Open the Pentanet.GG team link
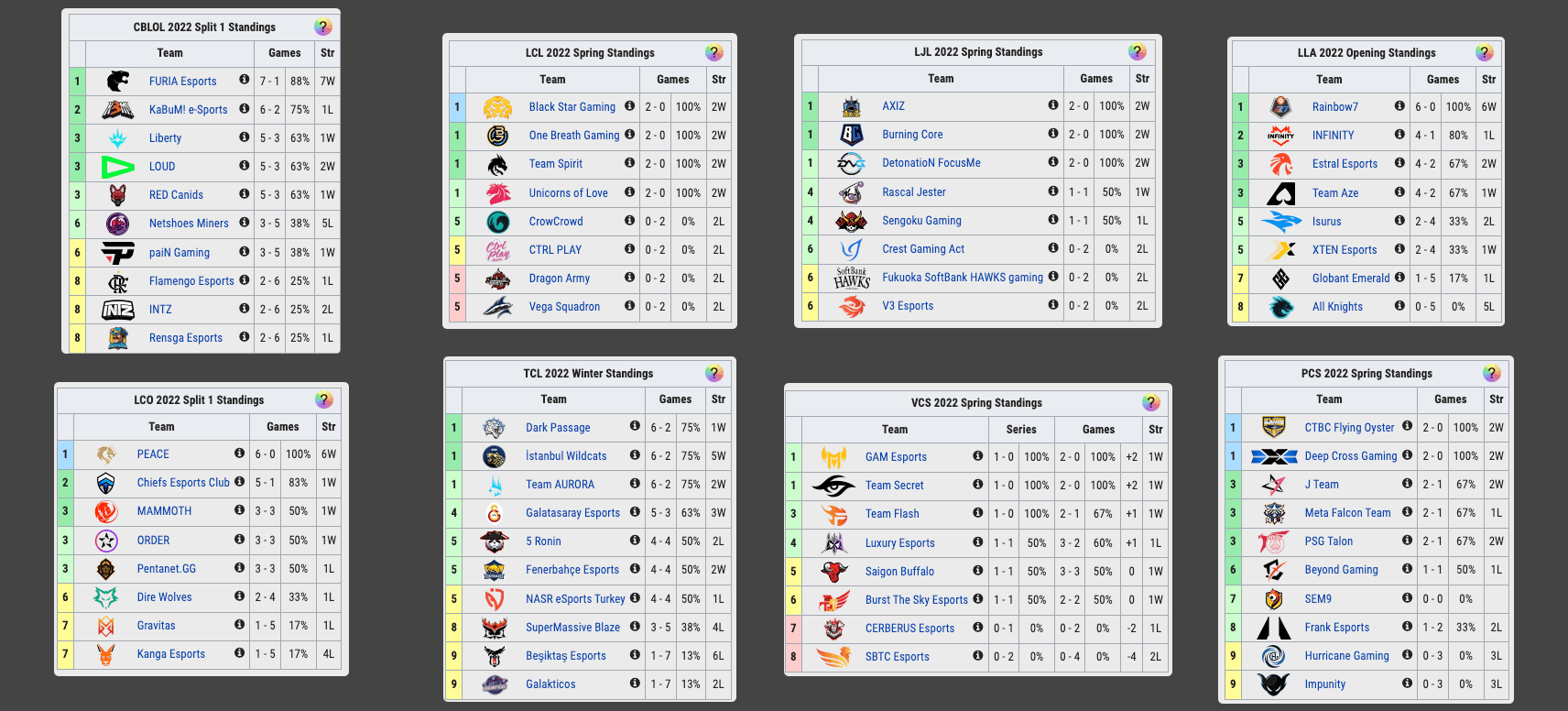1568x711 pixels. point(167,569)
